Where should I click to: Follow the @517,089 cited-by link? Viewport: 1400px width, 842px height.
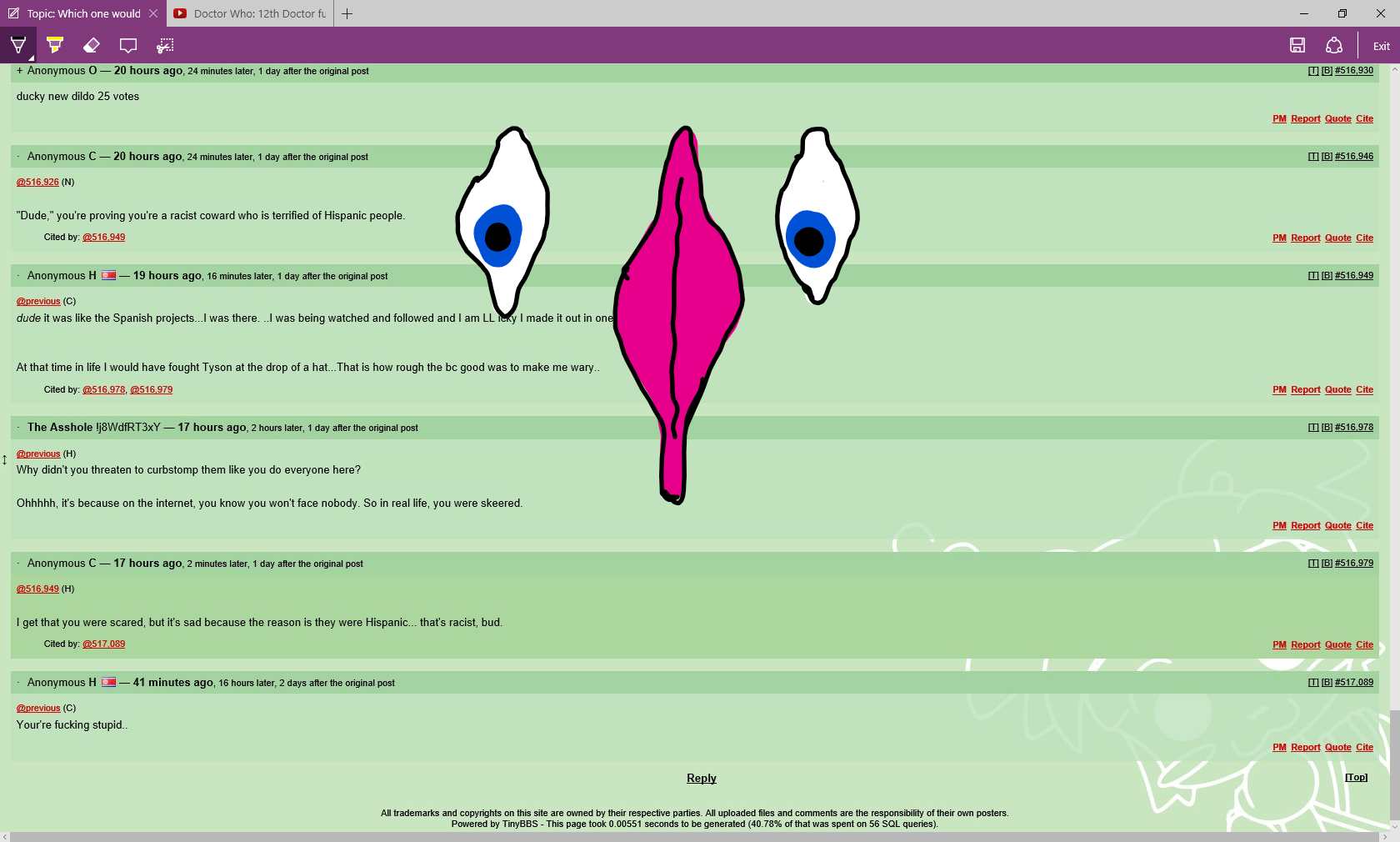point(104,644)
